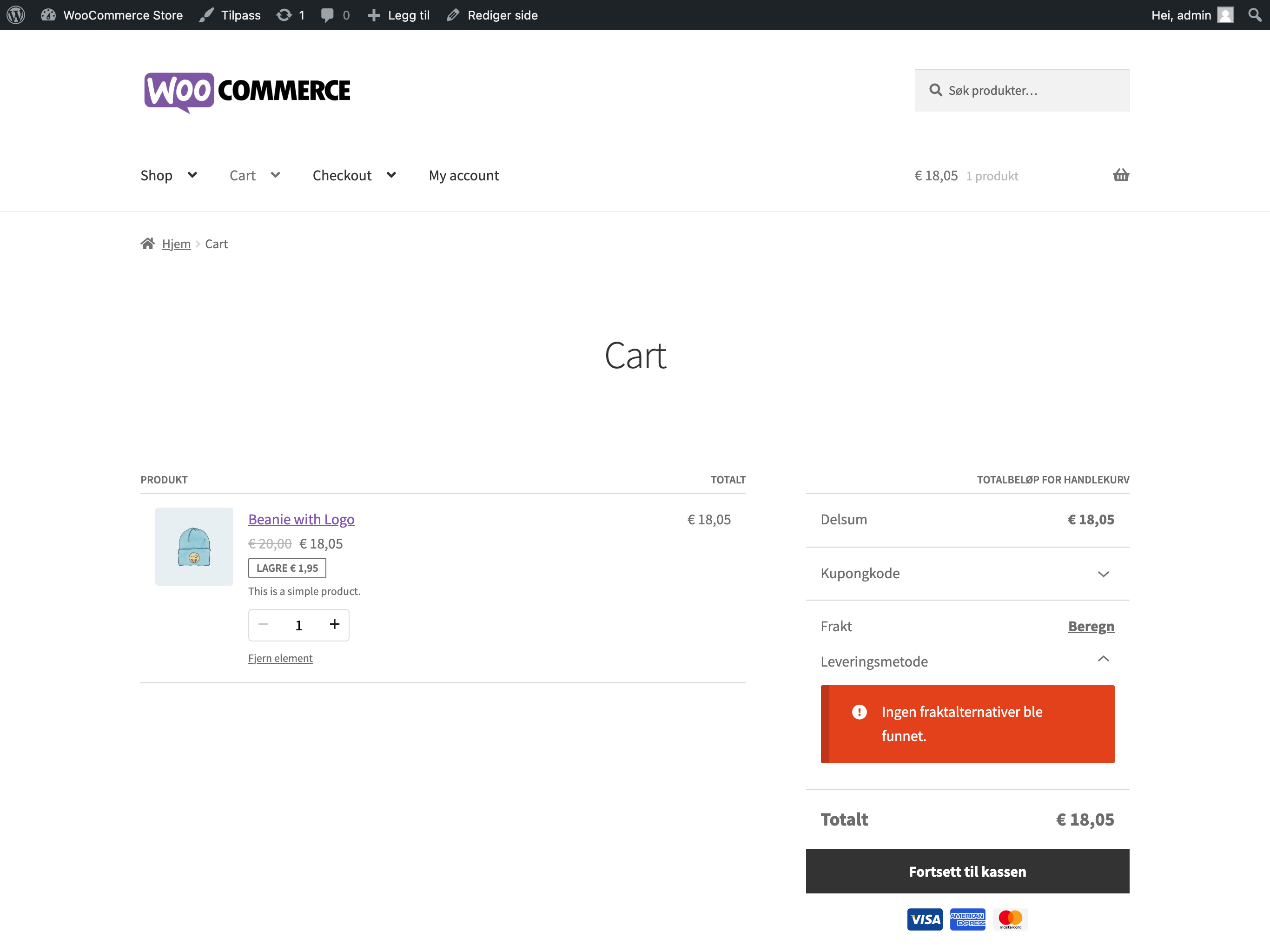
Task: Click the American Express payment icon
Action: [x=967, y=919]
